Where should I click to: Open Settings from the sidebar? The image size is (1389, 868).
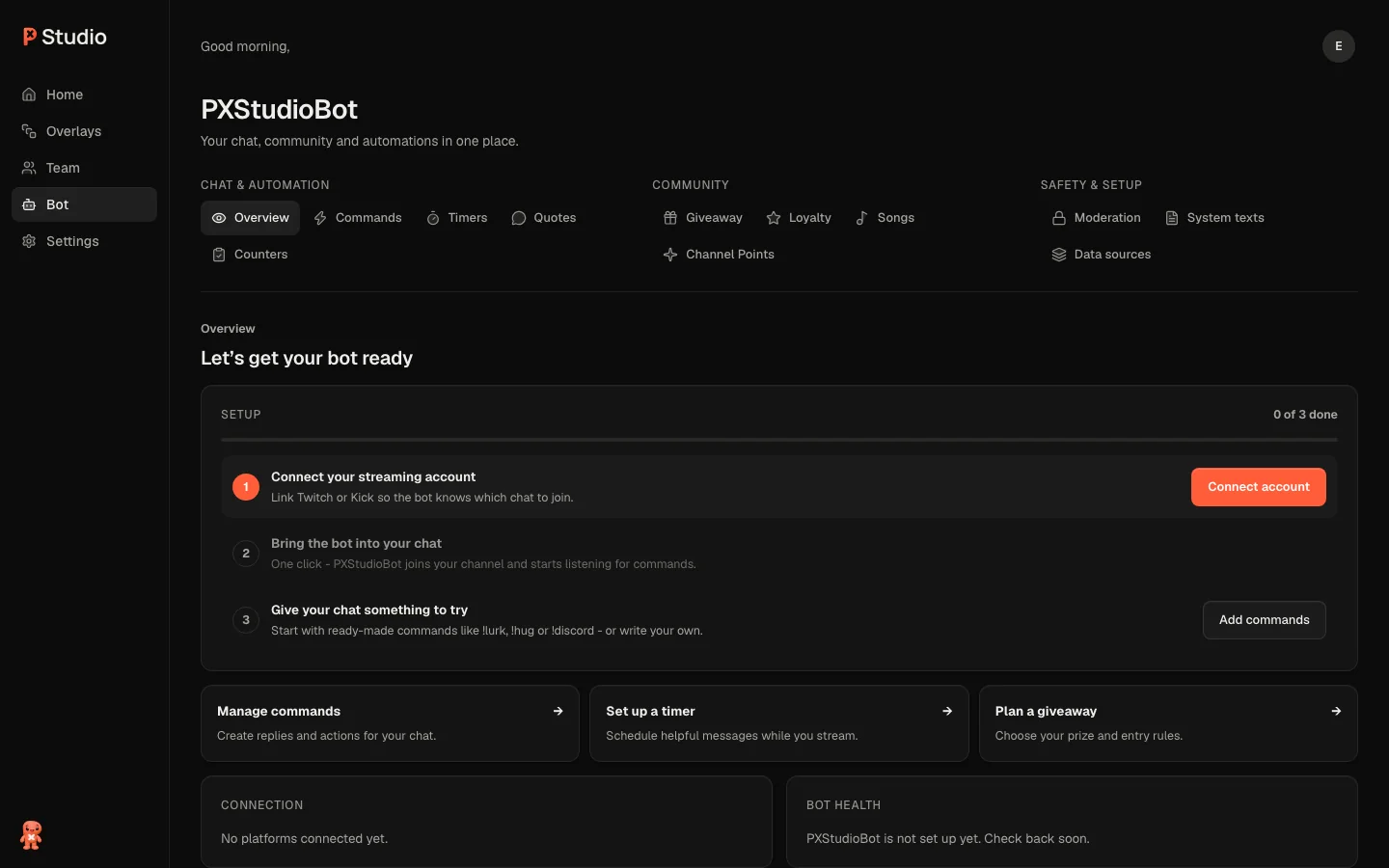tap(84, 241)
